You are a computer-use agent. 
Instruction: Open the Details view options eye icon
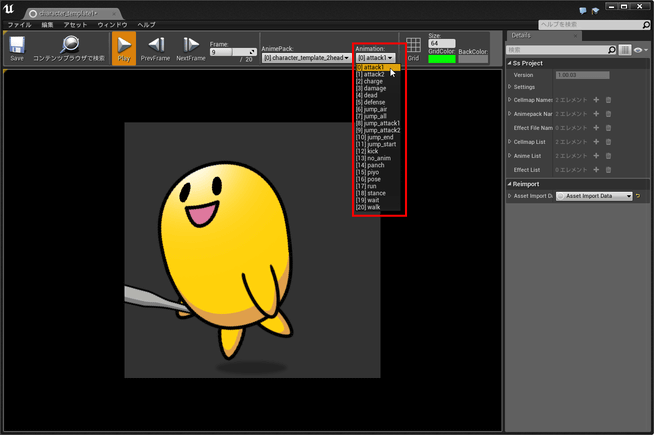tap(640, 50)
